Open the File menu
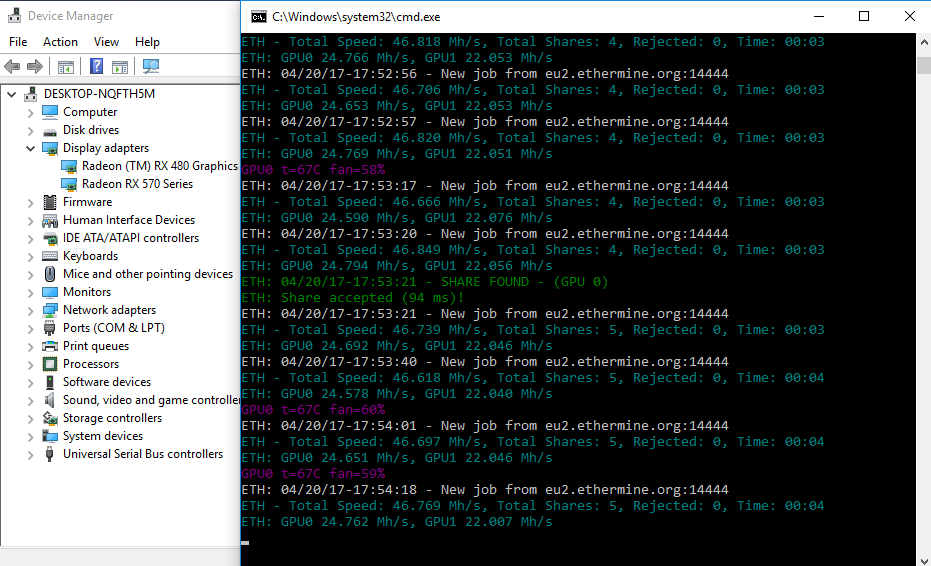Viewport: 931px width, 566px height. click(18, 42)
